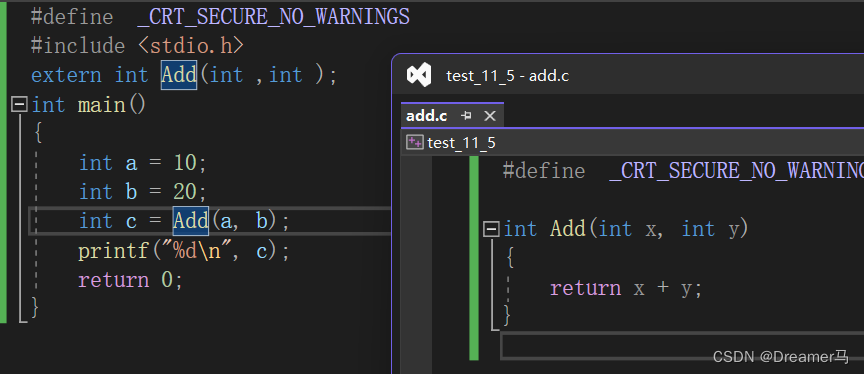Click 'return 0;' statement
The width and height of the screenshot is (864, 374).
point(130,280)
